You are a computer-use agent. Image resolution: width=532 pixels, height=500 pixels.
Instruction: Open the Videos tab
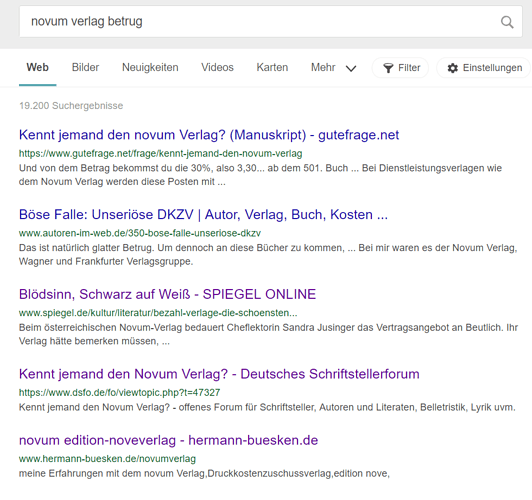tap(217, 68)
